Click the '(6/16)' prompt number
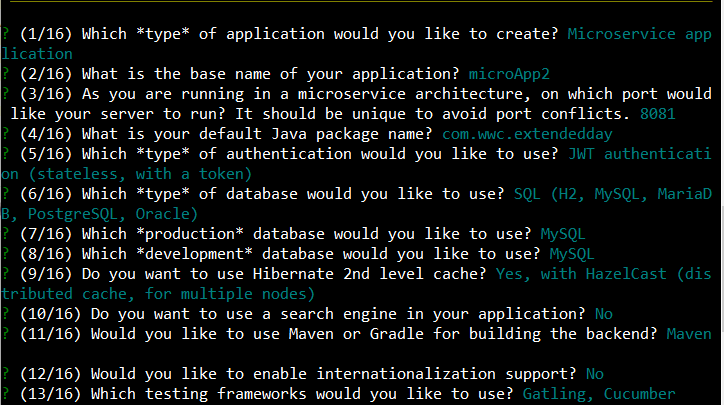The width and height of the screenshot is (724, 405). click(46, 194)
